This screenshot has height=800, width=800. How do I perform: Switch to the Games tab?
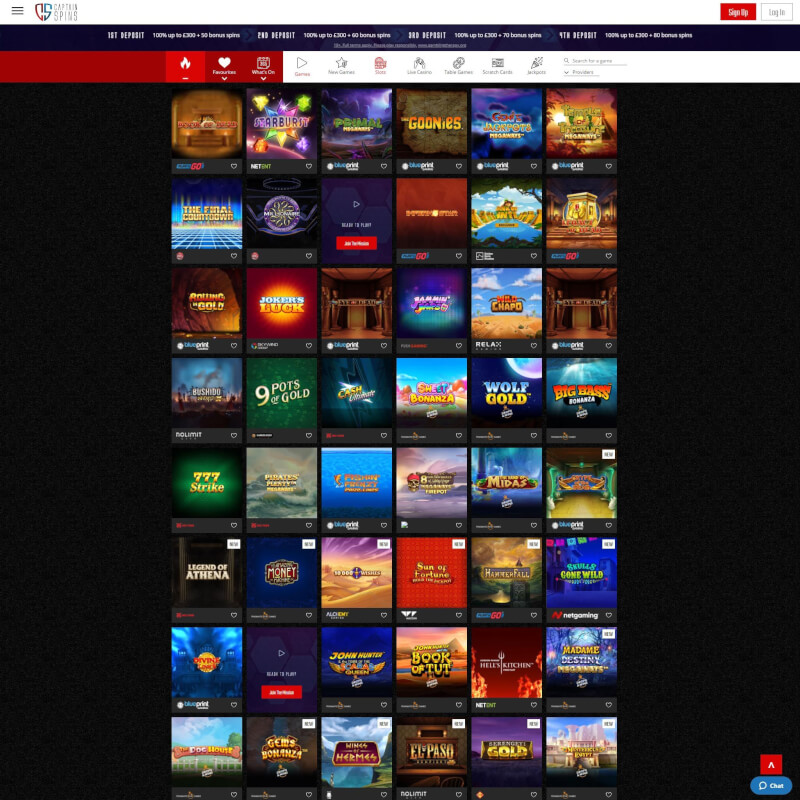(x=302, y=66)
